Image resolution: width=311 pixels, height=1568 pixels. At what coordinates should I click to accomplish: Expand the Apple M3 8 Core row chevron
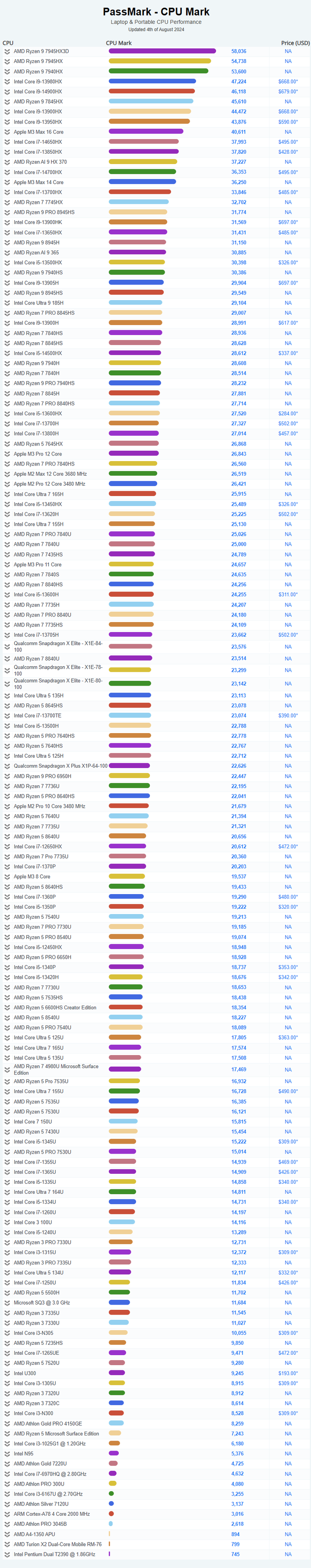click(7, 876)
